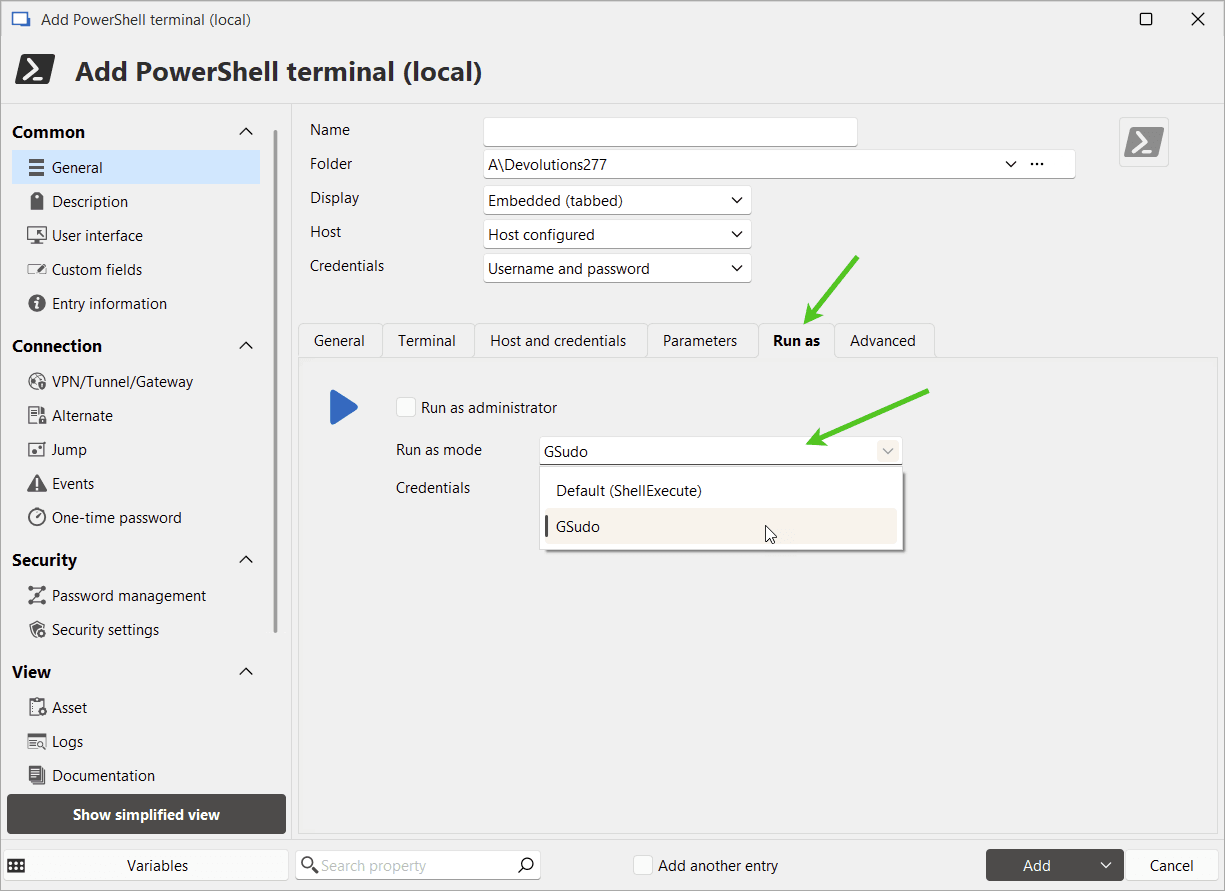This screenshot has height=891, width=1225.
Task: Click the VPN/Tunnel/Gateway globe icon
Action: [37, 381]
